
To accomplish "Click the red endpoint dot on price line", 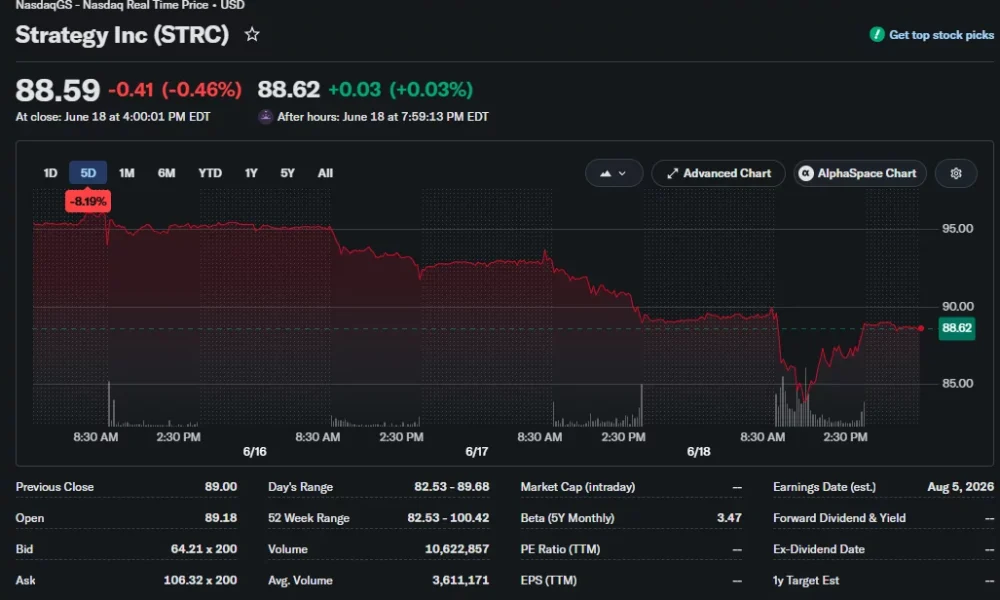I will pos(921,328).
